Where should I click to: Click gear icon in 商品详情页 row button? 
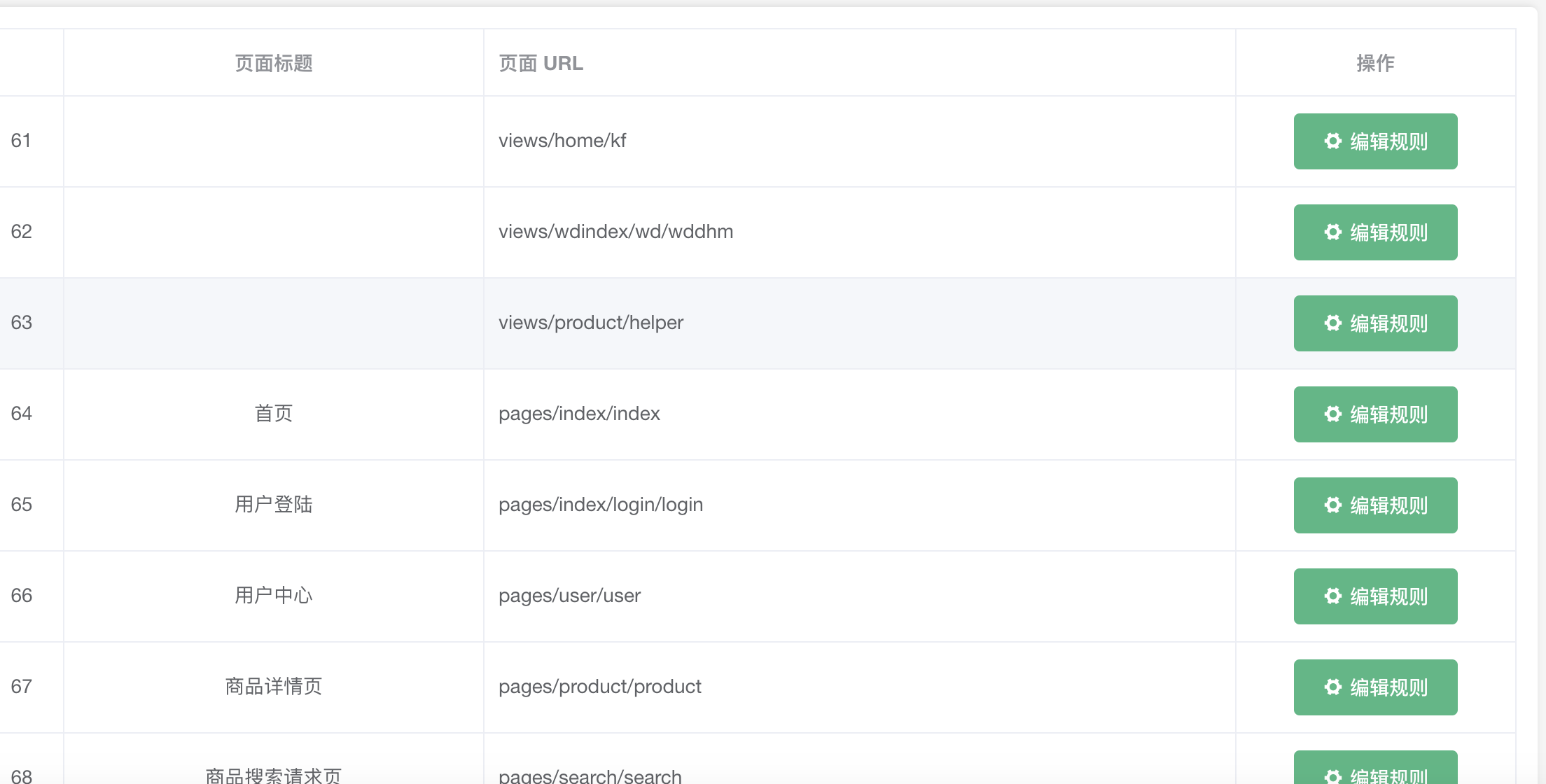[x=1333, y=687]
